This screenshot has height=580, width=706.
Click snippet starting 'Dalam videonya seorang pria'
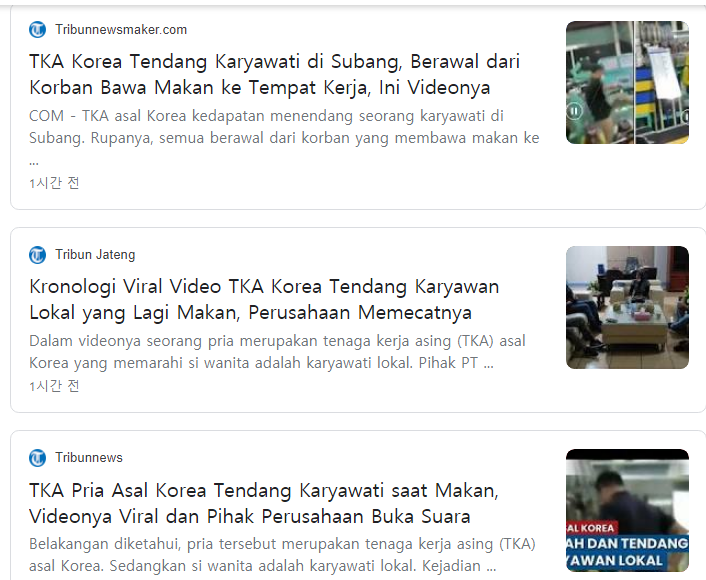[x=277, y=352]
